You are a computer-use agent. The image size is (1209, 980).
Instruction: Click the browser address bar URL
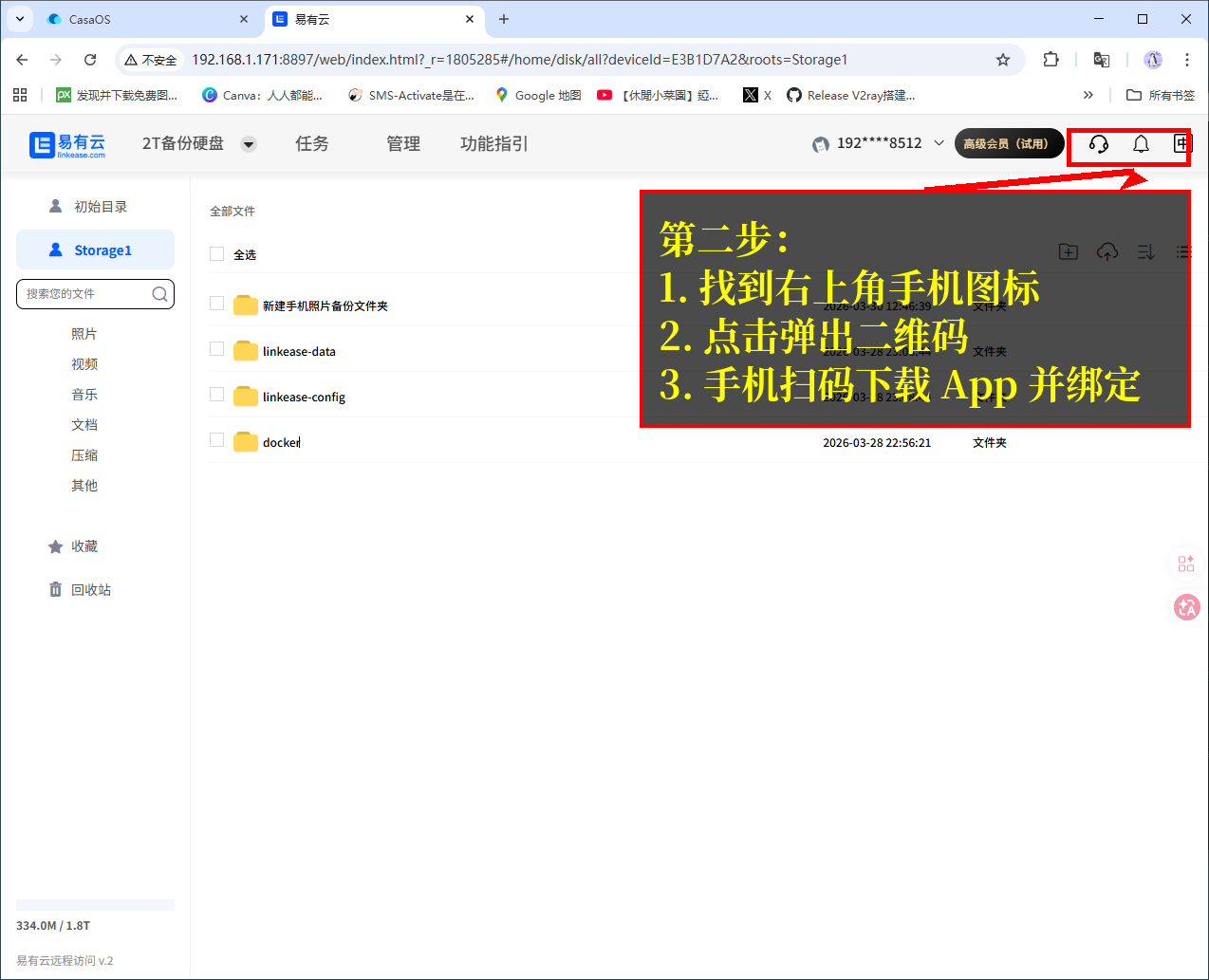519,60
